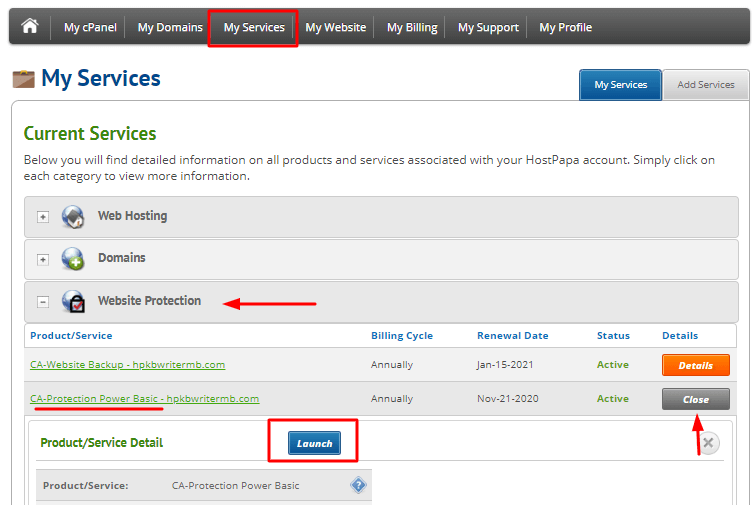The width and height of the screenshot is (754, 505).
Task: Click the CA-Protection Power Basic detail value
Action: (x=236, y=486)
